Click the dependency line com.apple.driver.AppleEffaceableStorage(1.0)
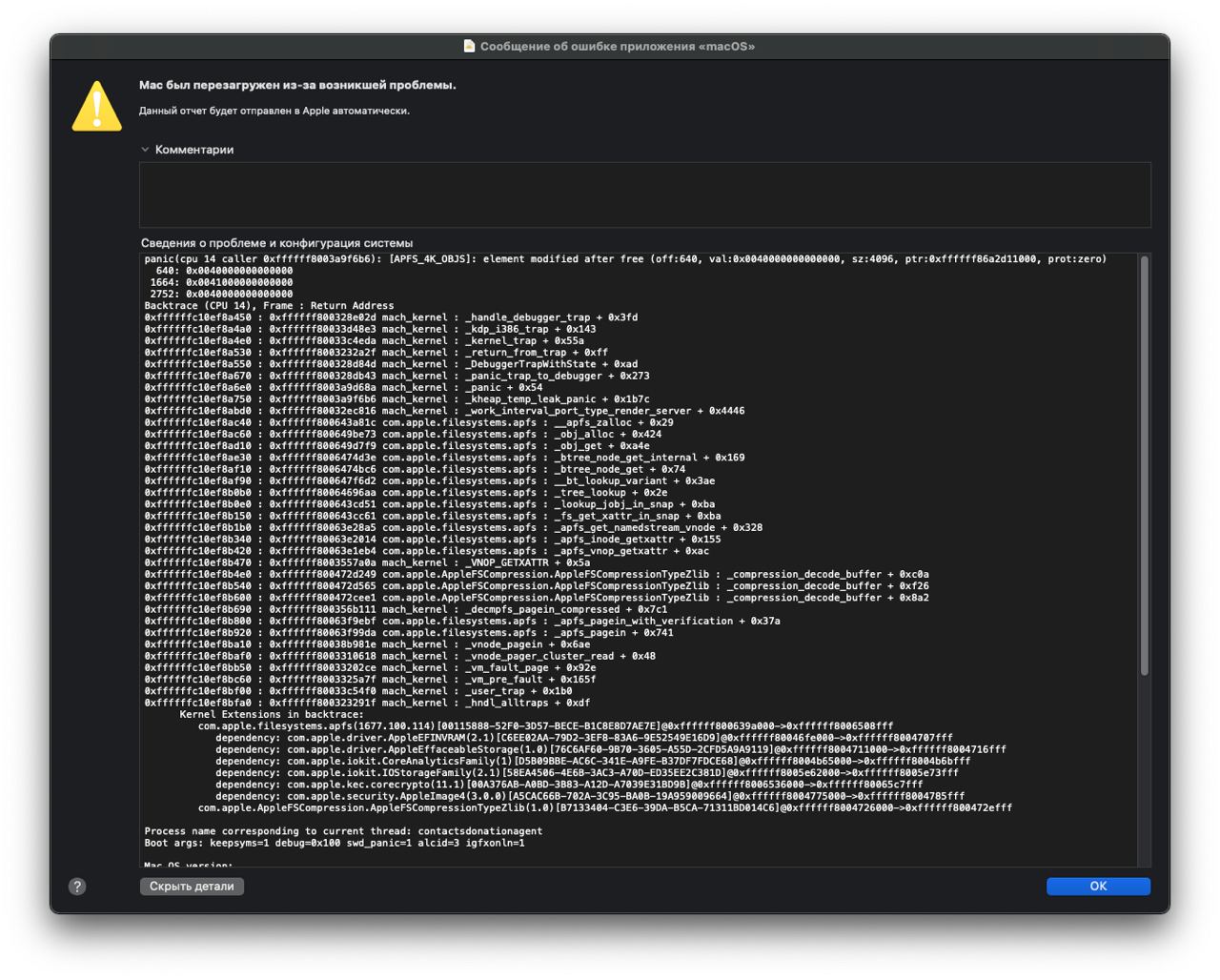The height and width of the screenshot is (980, 1220). click(611, 749)
